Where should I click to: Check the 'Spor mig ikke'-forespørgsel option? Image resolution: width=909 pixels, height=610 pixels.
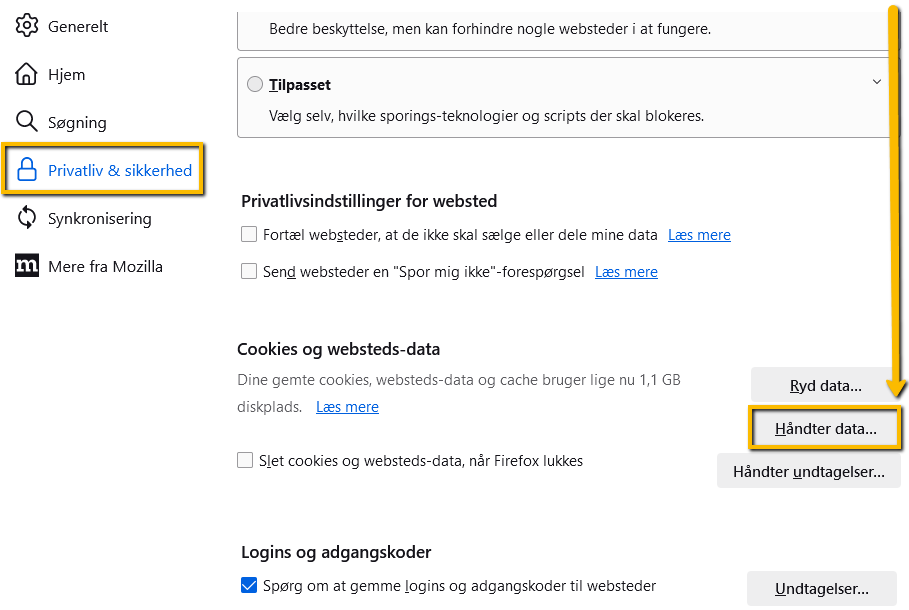[x=249, y=271]
